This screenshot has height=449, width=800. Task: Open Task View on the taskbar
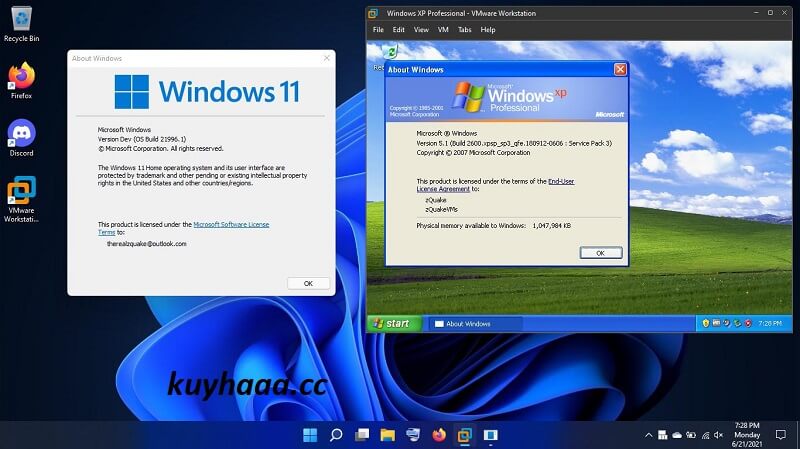point(362,435)
